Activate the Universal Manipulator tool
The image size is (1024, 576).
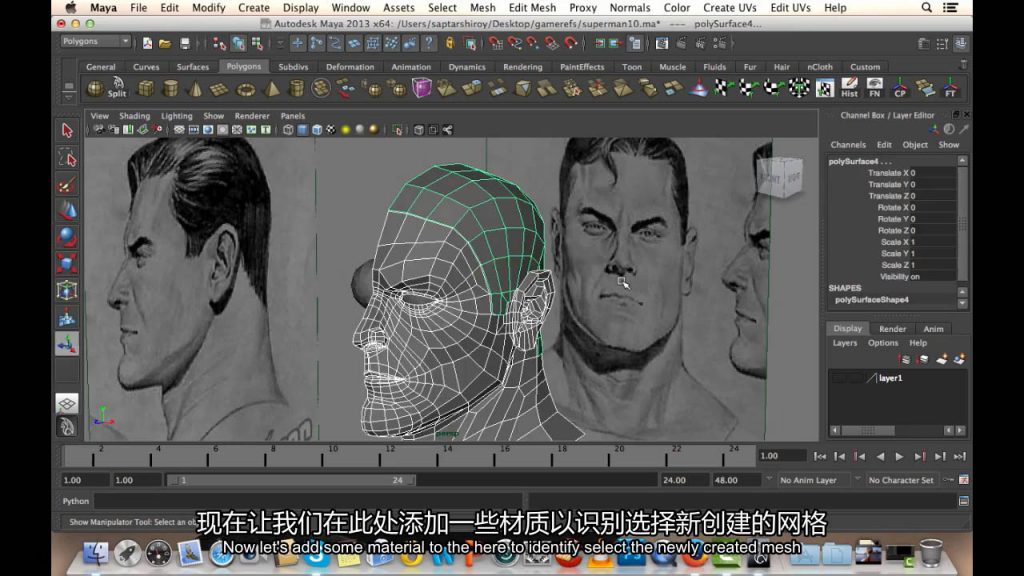(x=67, y=290)
